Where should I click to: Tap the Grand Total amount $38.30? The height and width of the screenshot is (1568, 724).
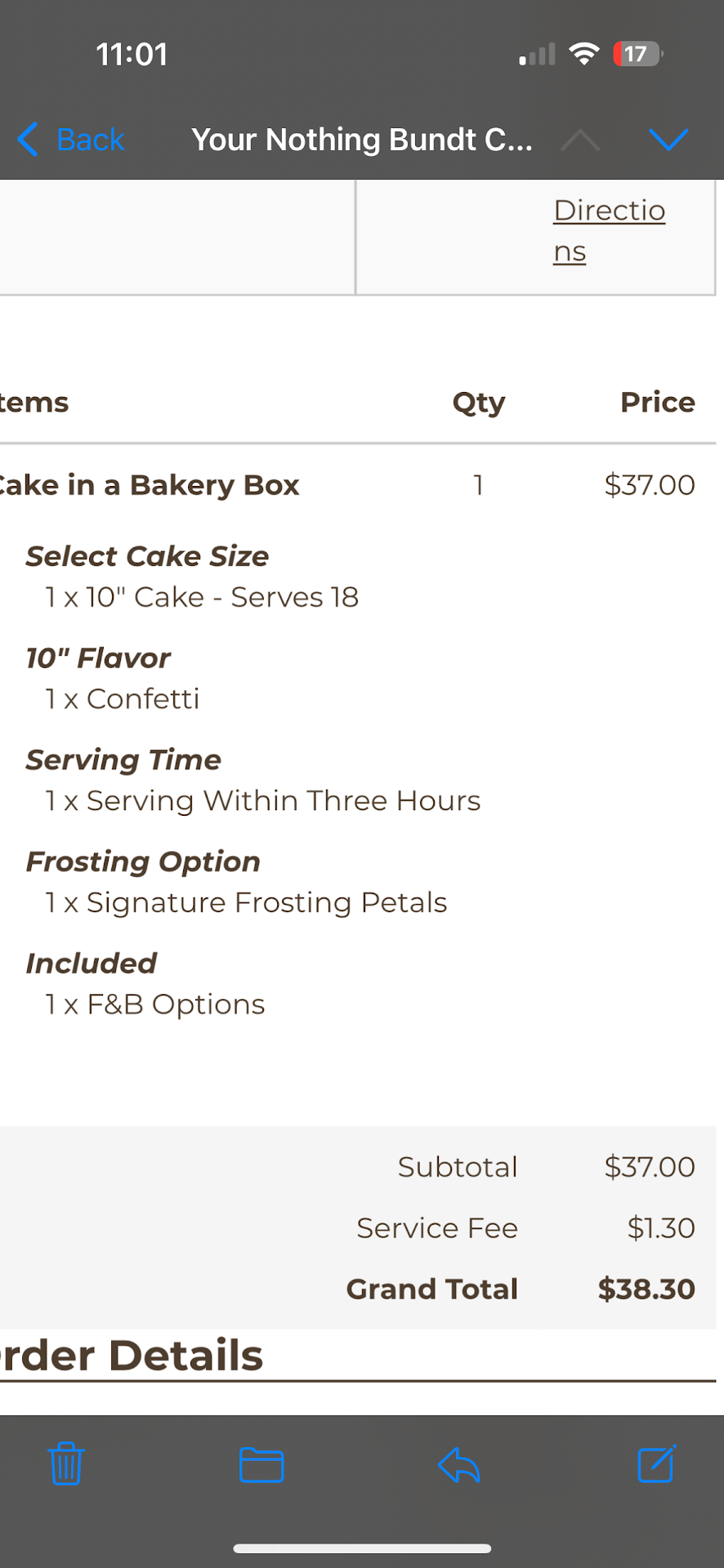point(646,1289)
